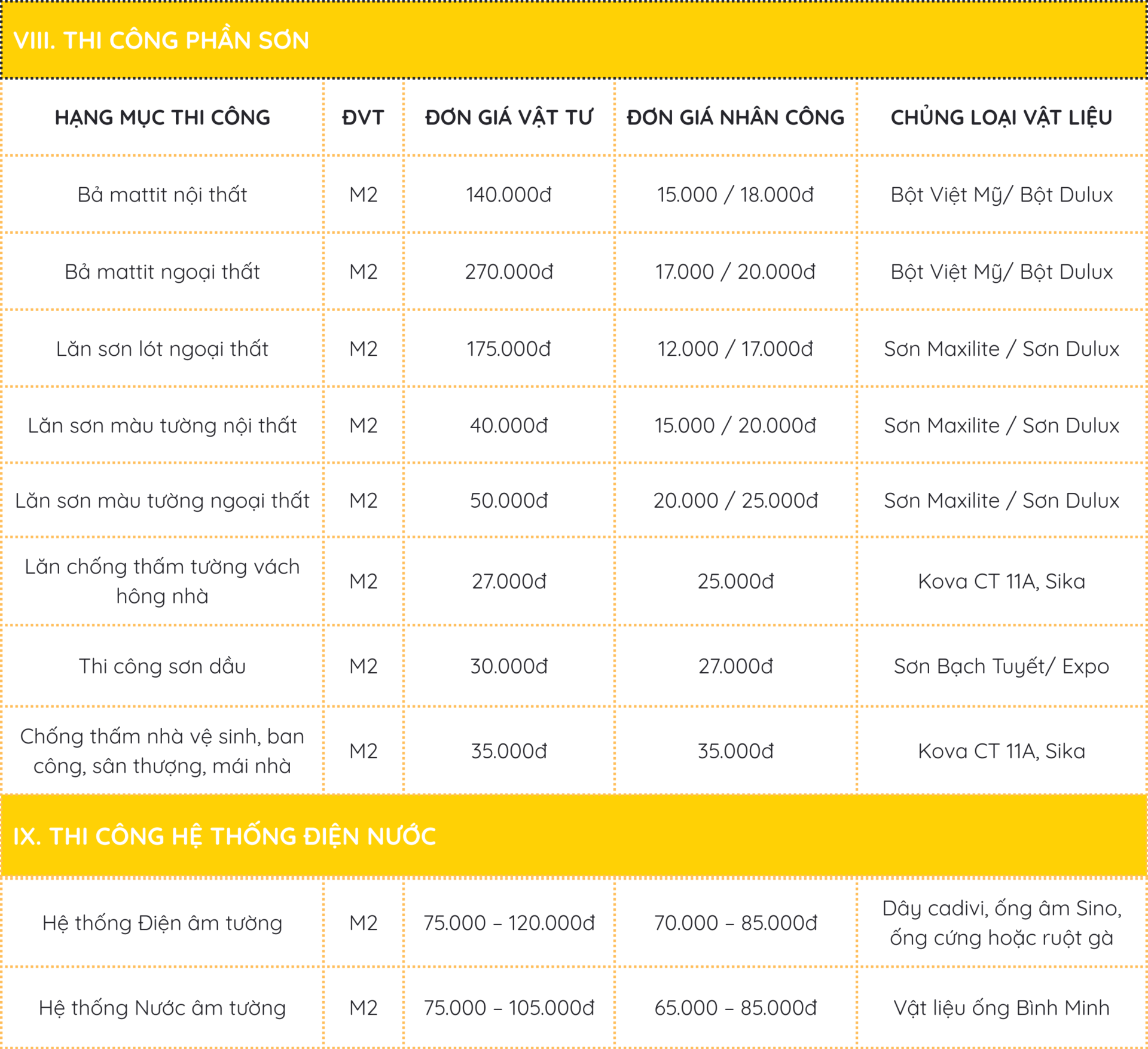Click the 'VIII. THI CÔNG PHẦN SƠN' section header
1148x1049 pixels.
coord(161,40)
